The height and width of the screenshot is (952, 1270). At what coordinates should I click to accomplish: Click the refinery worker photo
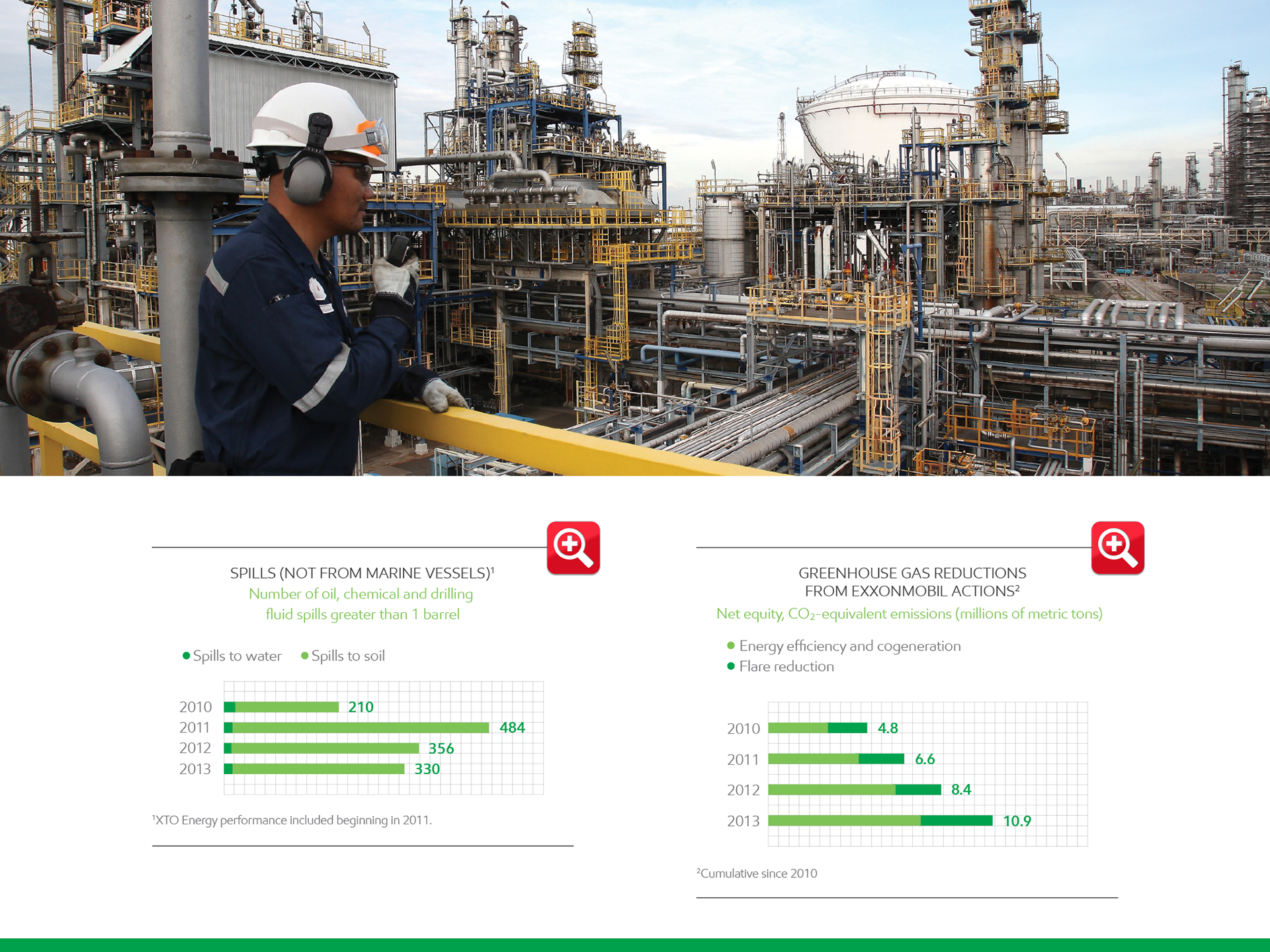pyautogui.click(x=635, y=238)
